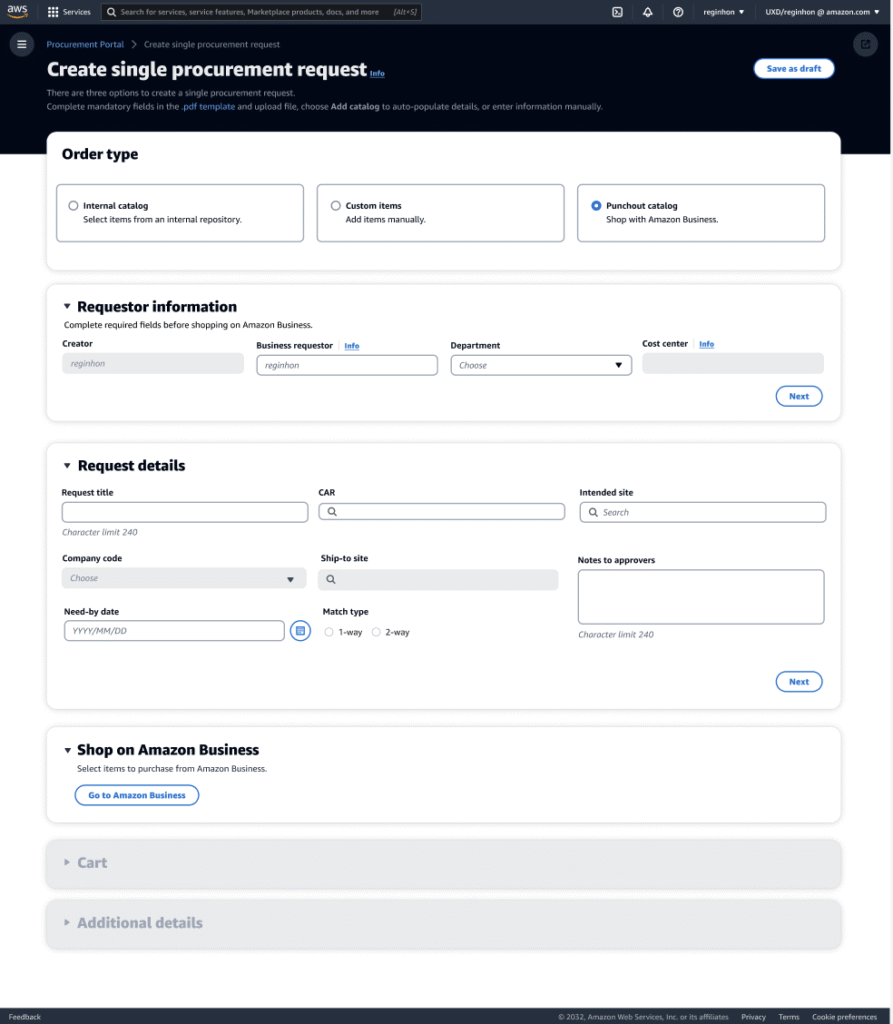
Task: Open the Department dropdown
Action: (x=541, y=365)
